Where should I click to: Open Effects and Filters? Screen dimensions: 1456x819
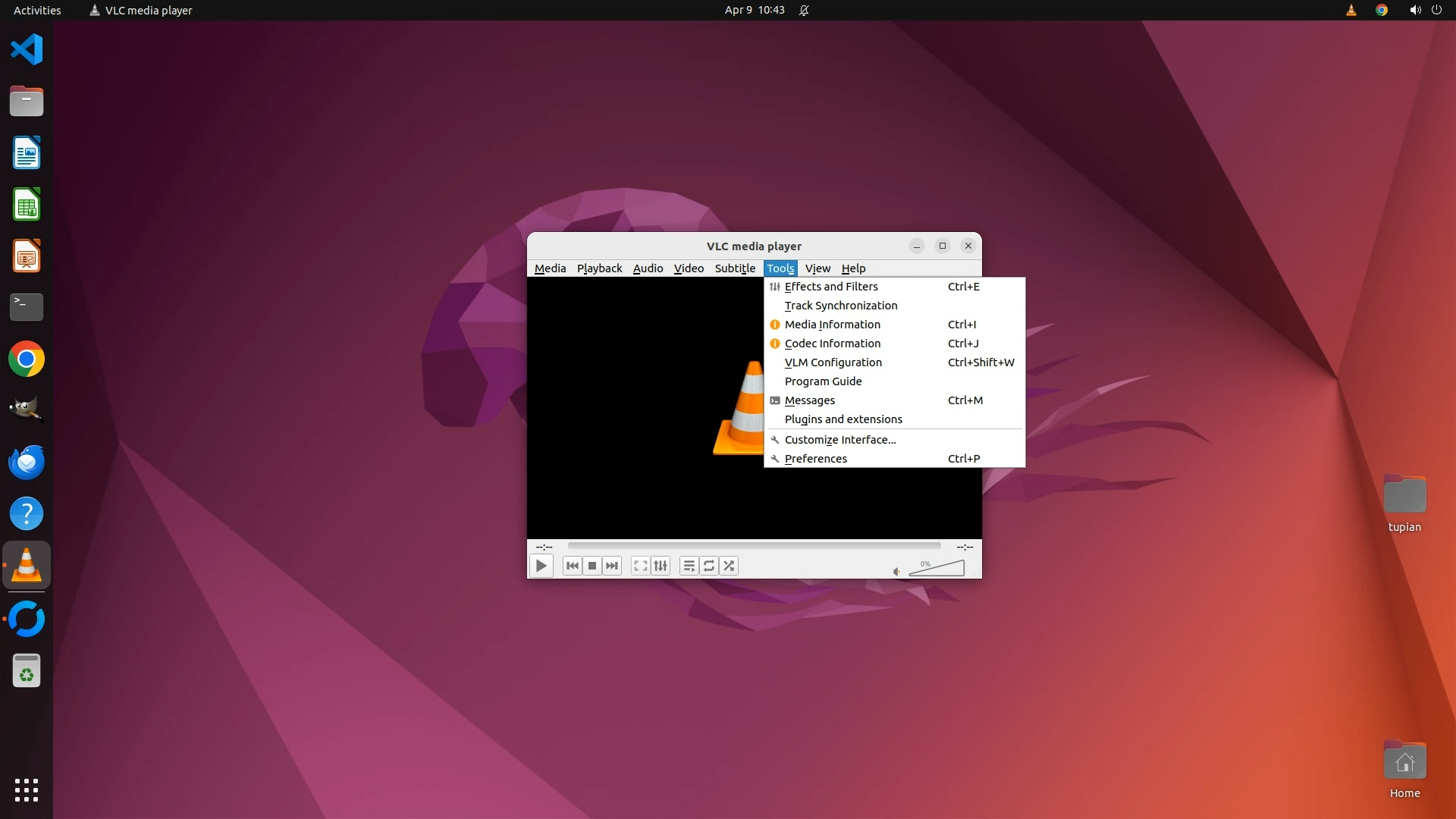point(831,287)
